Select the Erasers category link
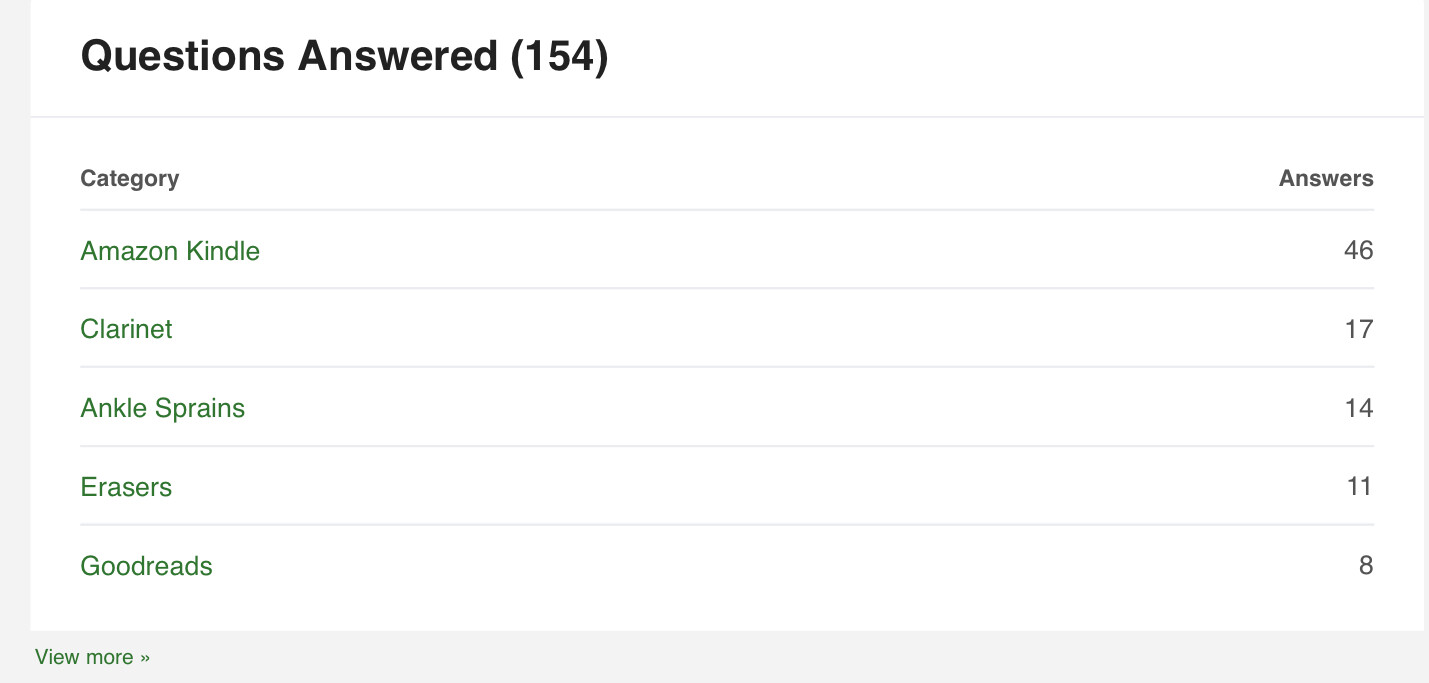Screen dimensions: 1429x683 (126, 487)
